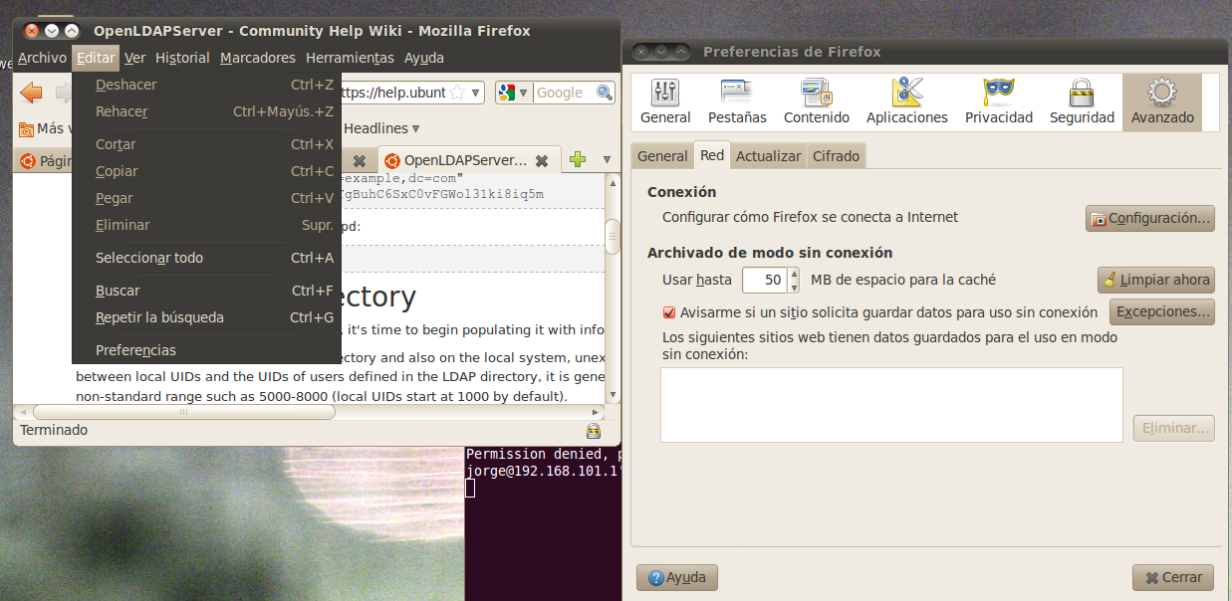Click inside the cache size input field
Image resolution: width=1232 pixels, height=601 pixels.
763,280
